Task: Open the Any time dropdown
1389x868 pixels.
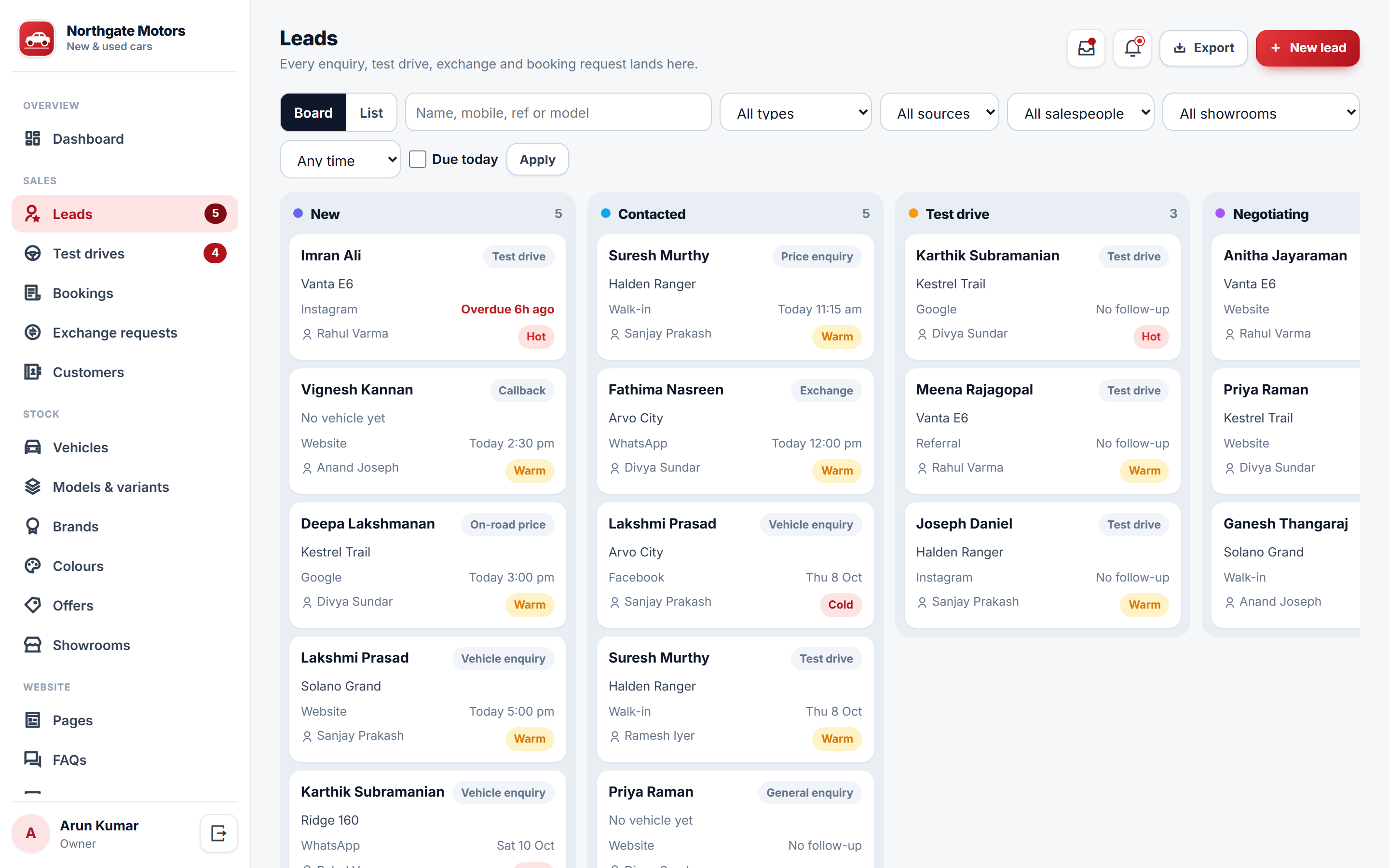Action: [x=340, y=160]
